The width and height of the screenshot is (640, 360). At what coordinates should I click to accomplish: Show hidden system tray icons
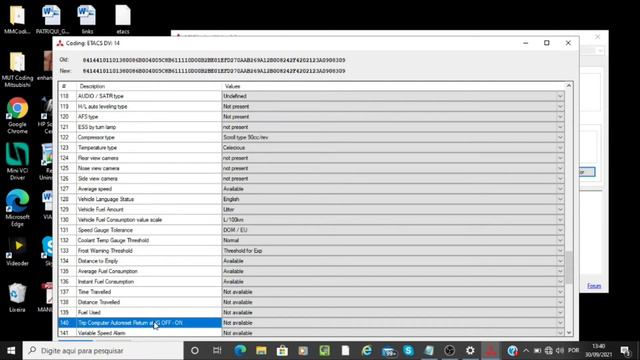click(526, 351)
